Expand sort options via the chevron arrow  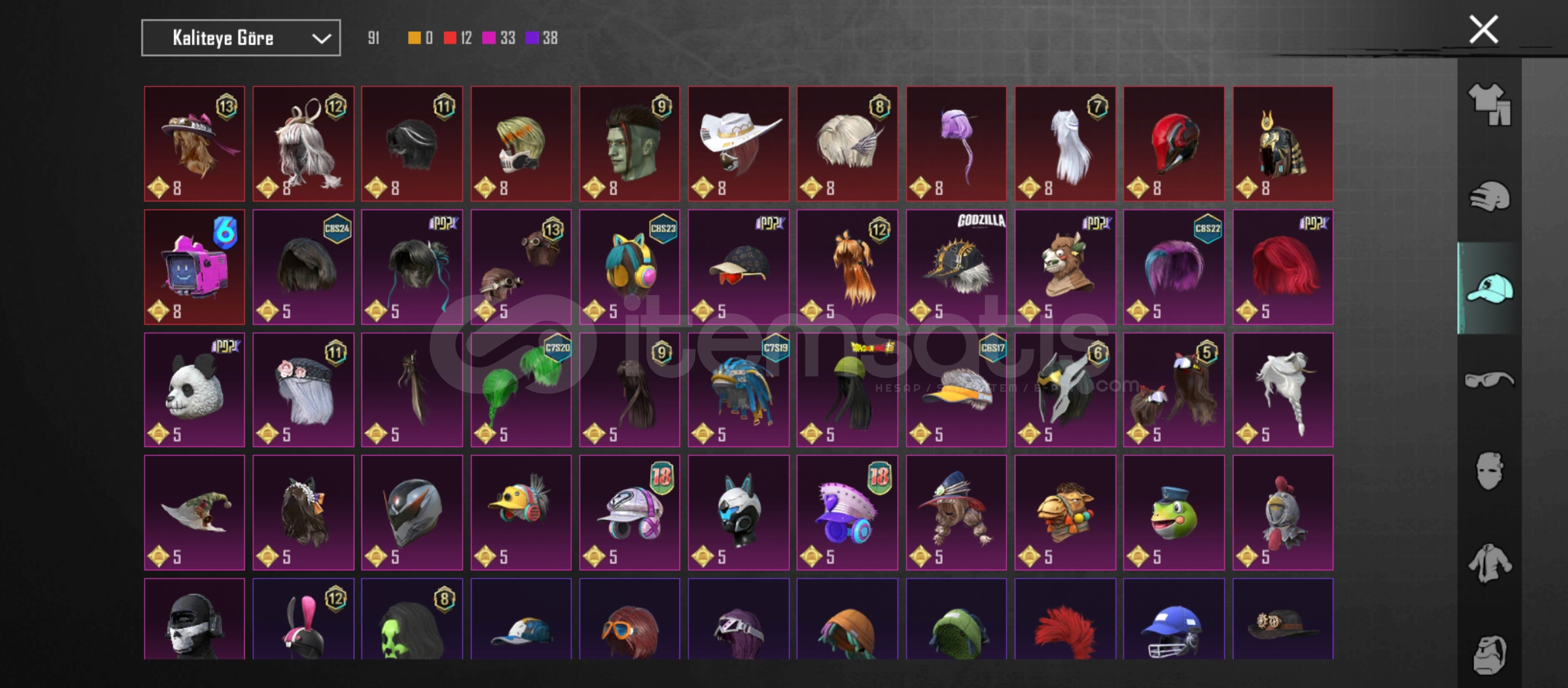321,39
